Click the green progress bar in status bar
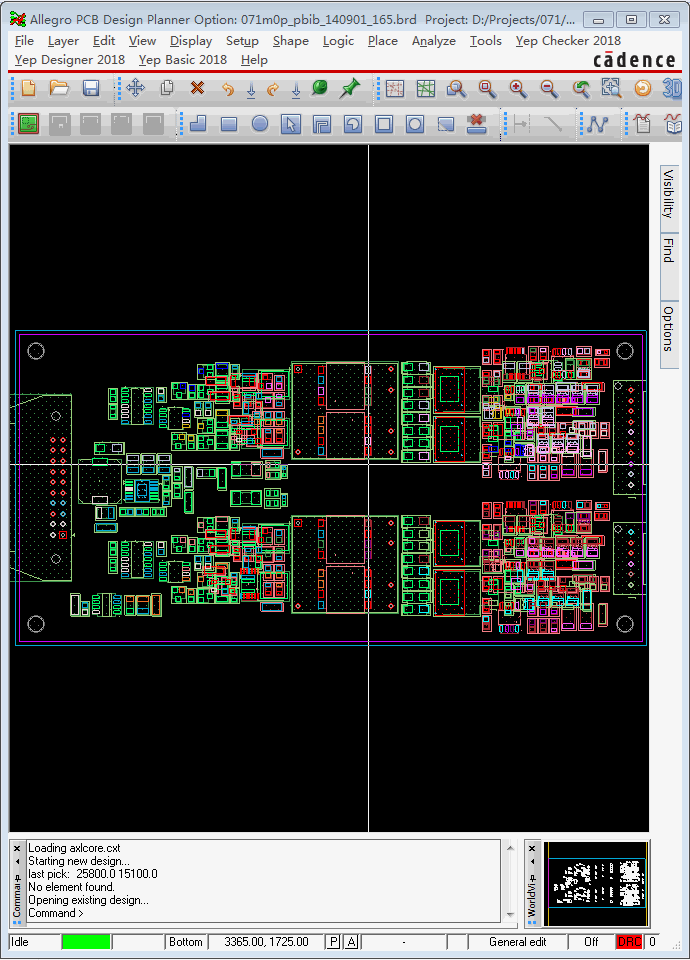Image resolution: width=690 pixels, height=960 pixels. (x=86, y=942)
